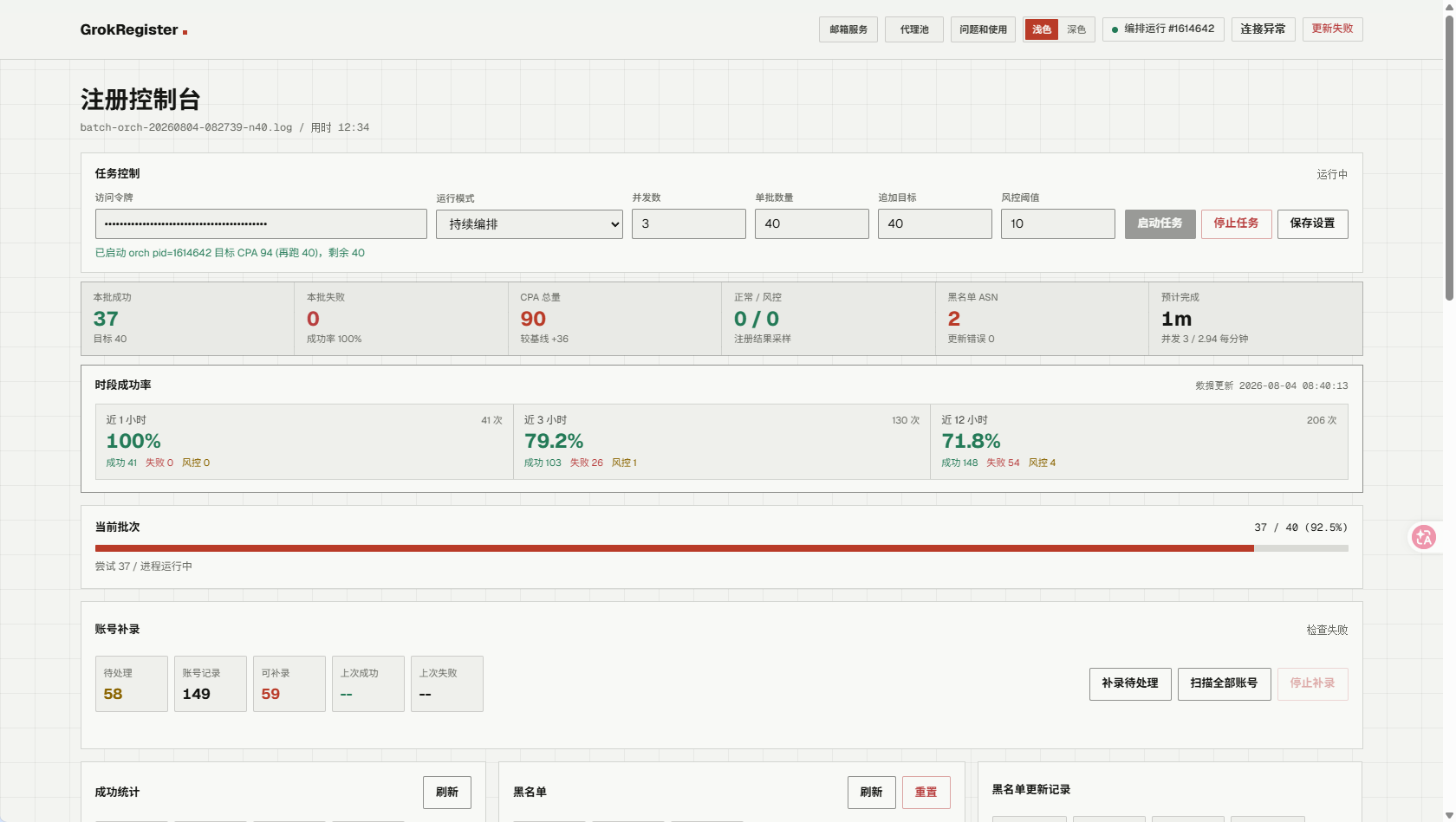Click the 扫描全部账号 button

click(1224, 683)
